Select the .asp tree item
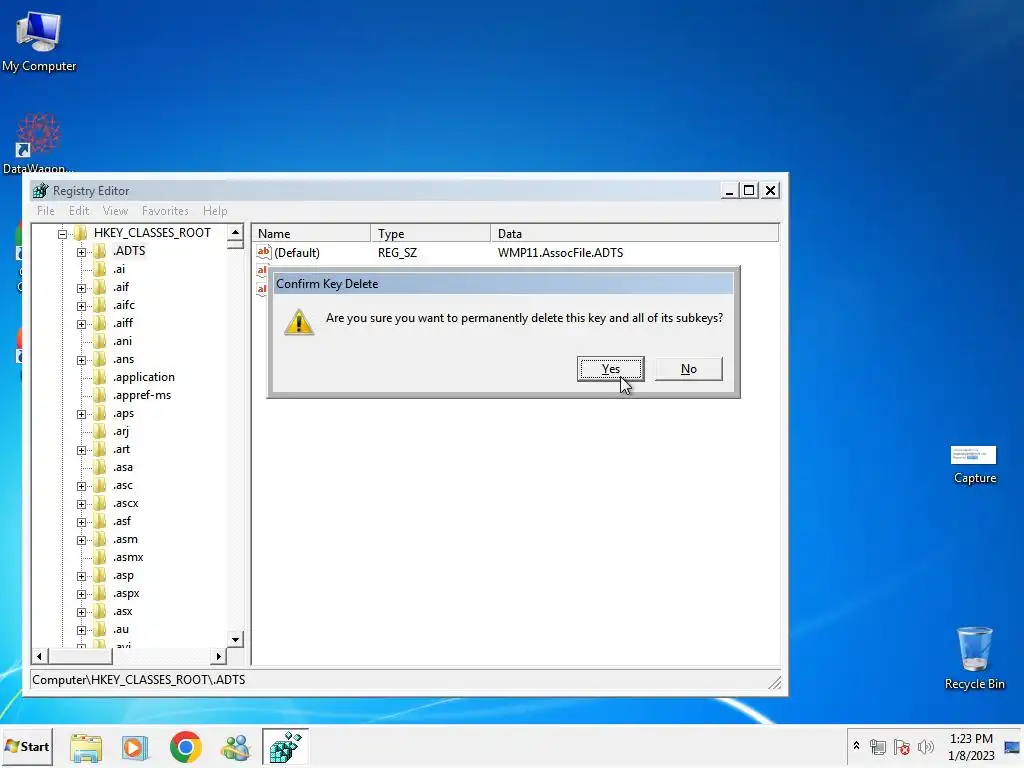The image size is (1024, 768). (123, 575)
